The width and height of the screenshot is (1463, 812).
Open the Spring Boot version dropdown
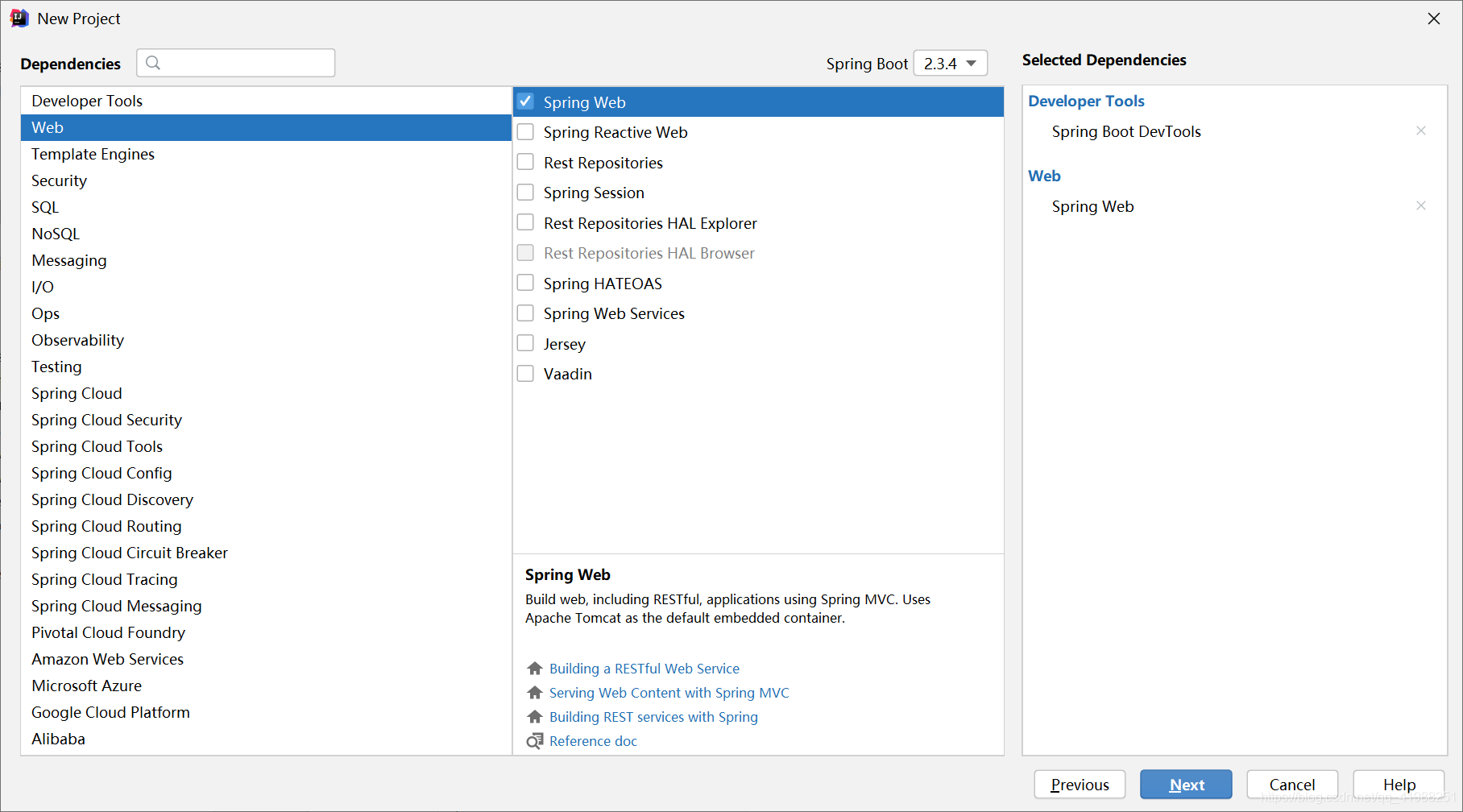point(951,64)
